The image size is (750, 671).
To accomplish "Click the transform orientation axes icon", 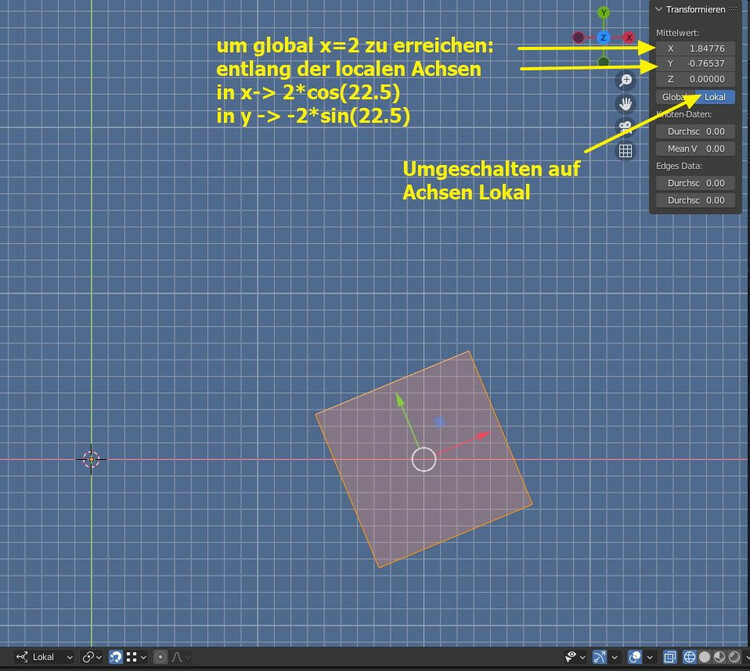I will 22,657.
